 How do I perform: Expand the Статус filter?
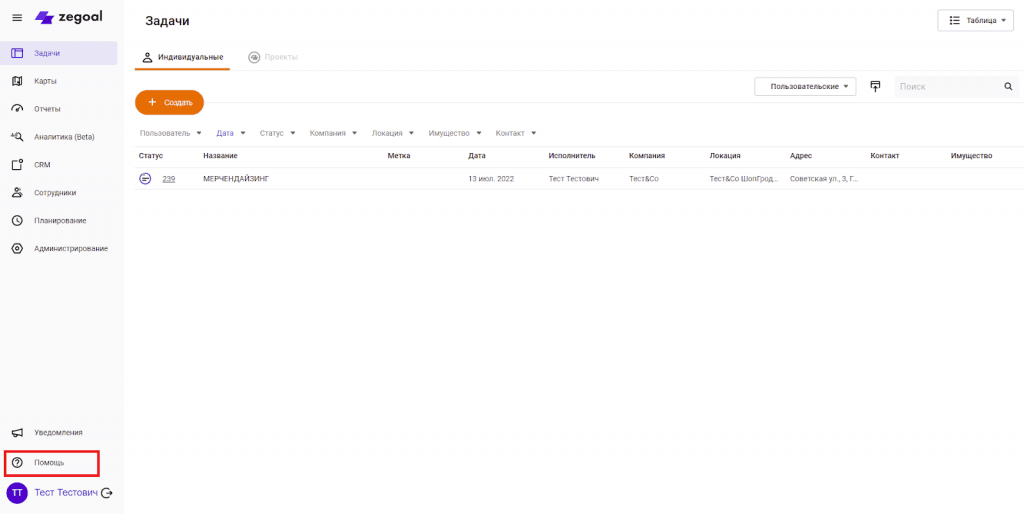[277, 133]
